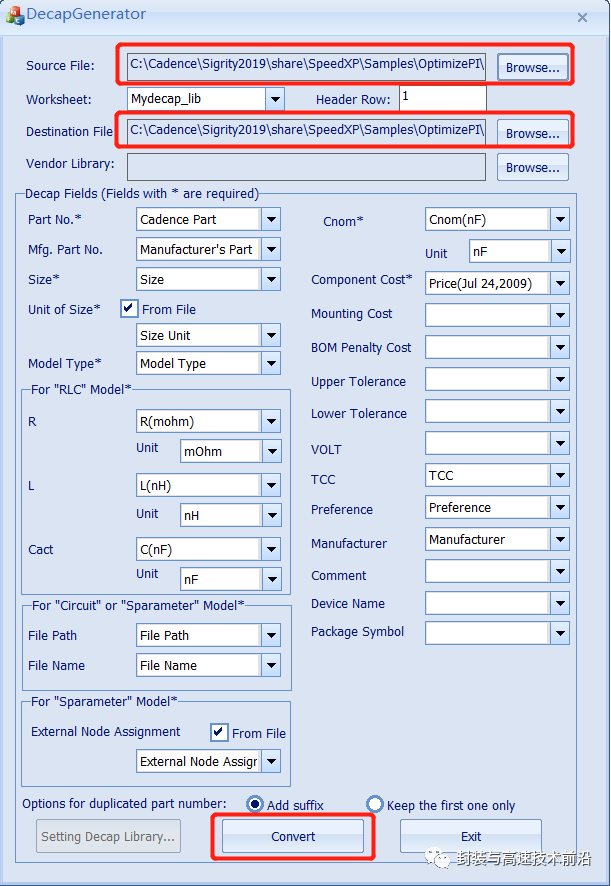The height and width of the screenshot is (886, 611).
Task: Open the R(mohm) field dropdown
Action: tap(271, 421)
